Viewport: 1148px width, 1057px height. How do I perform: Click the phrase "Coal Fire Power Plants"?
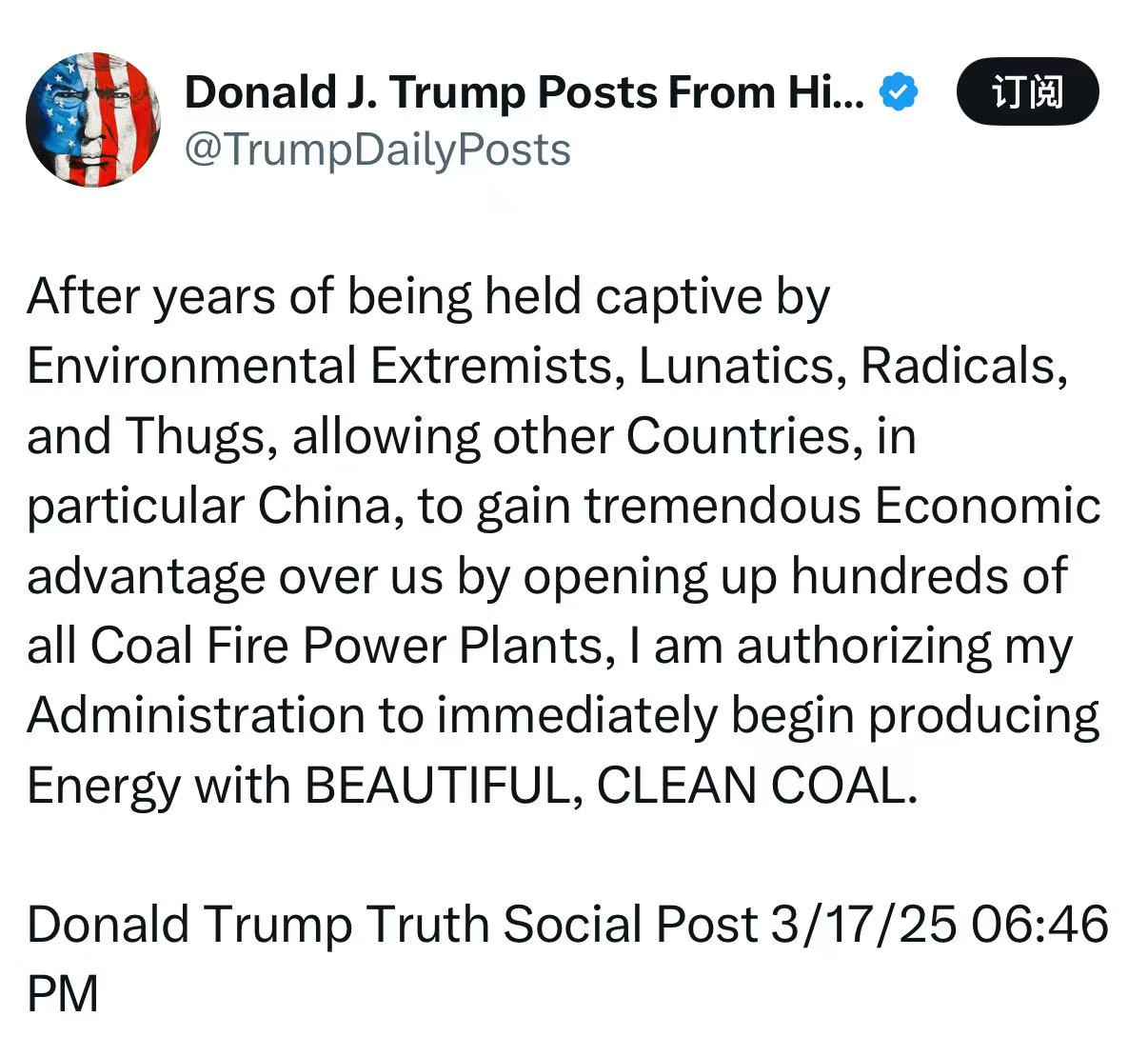click(346, 646)
